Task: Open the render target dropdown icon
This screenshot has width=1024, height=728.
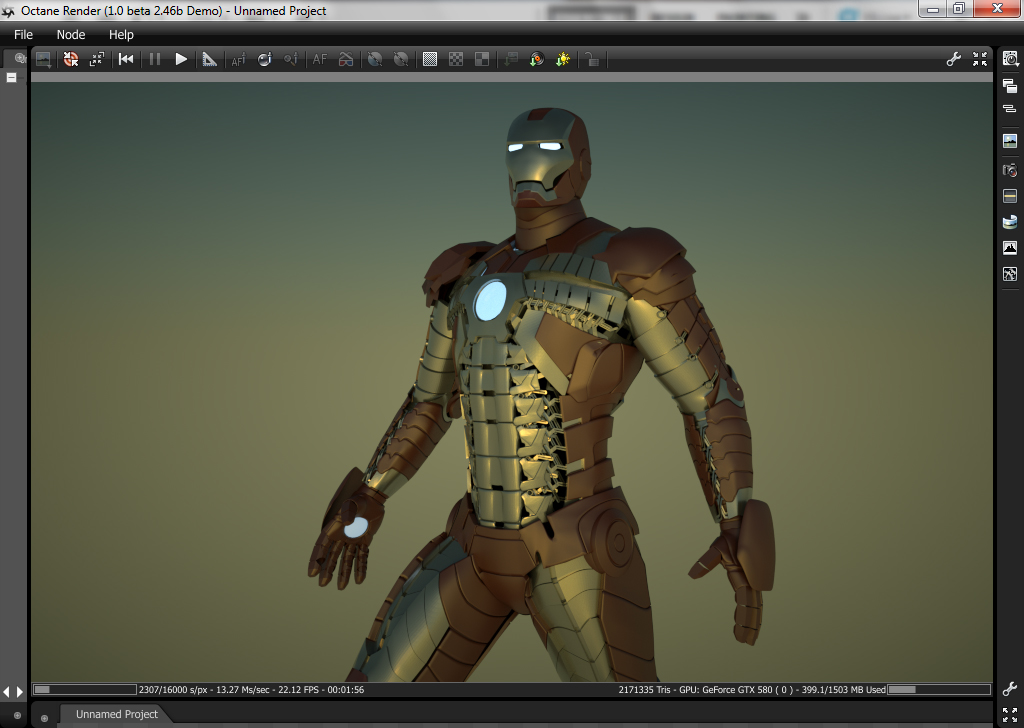Action: 1010,59
